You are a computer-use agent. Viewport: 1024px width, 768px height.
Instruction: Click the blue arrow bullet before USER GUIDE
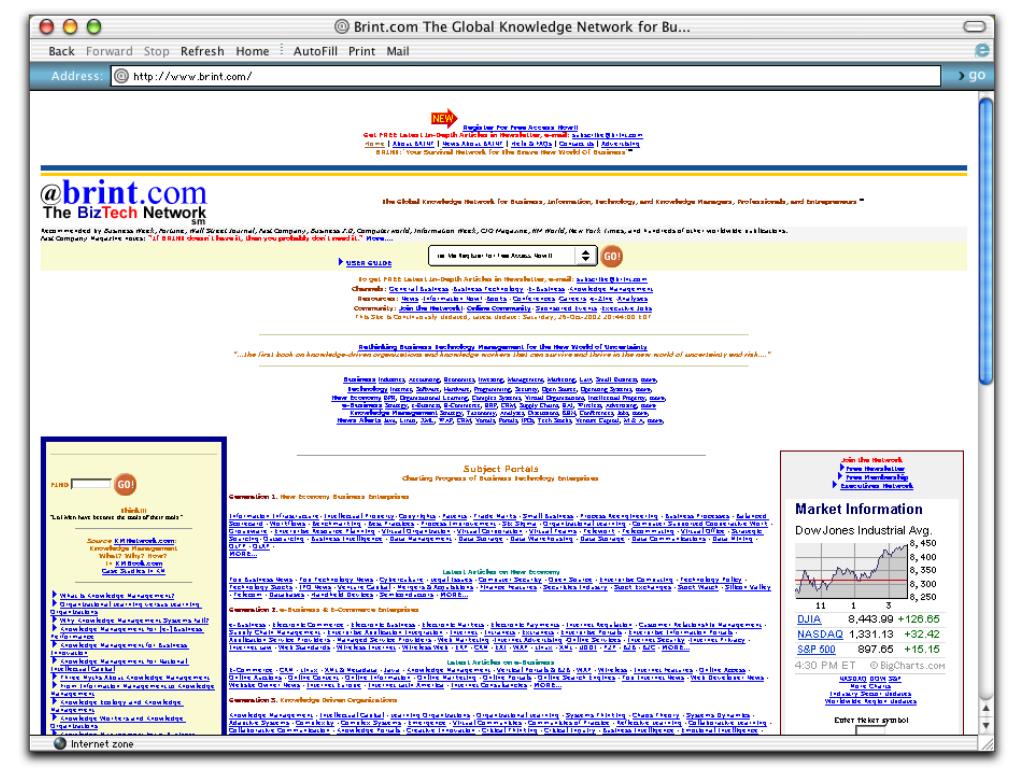(340, 262)
